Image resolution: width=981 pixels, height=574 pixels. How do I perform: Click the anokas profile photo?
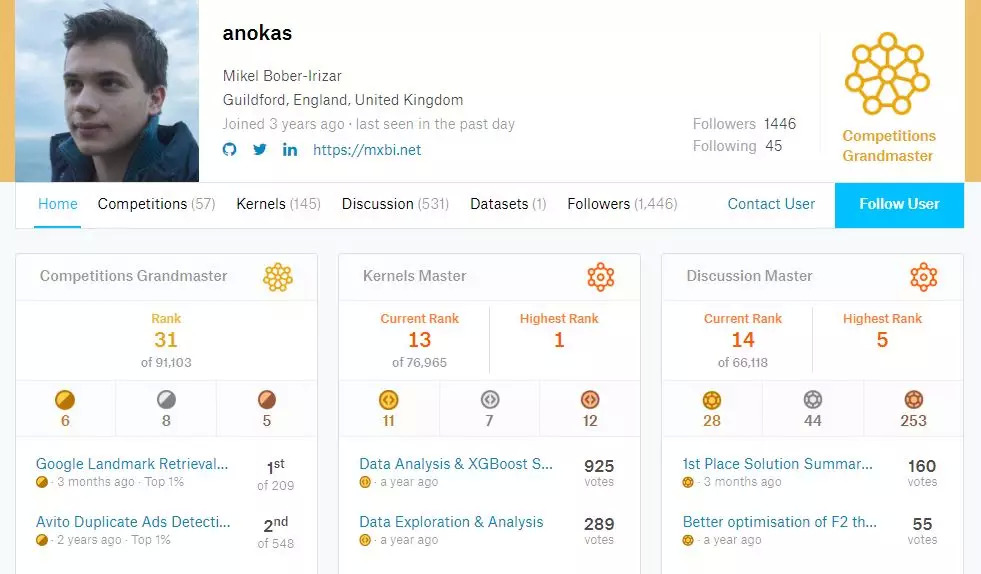(107, 91)
